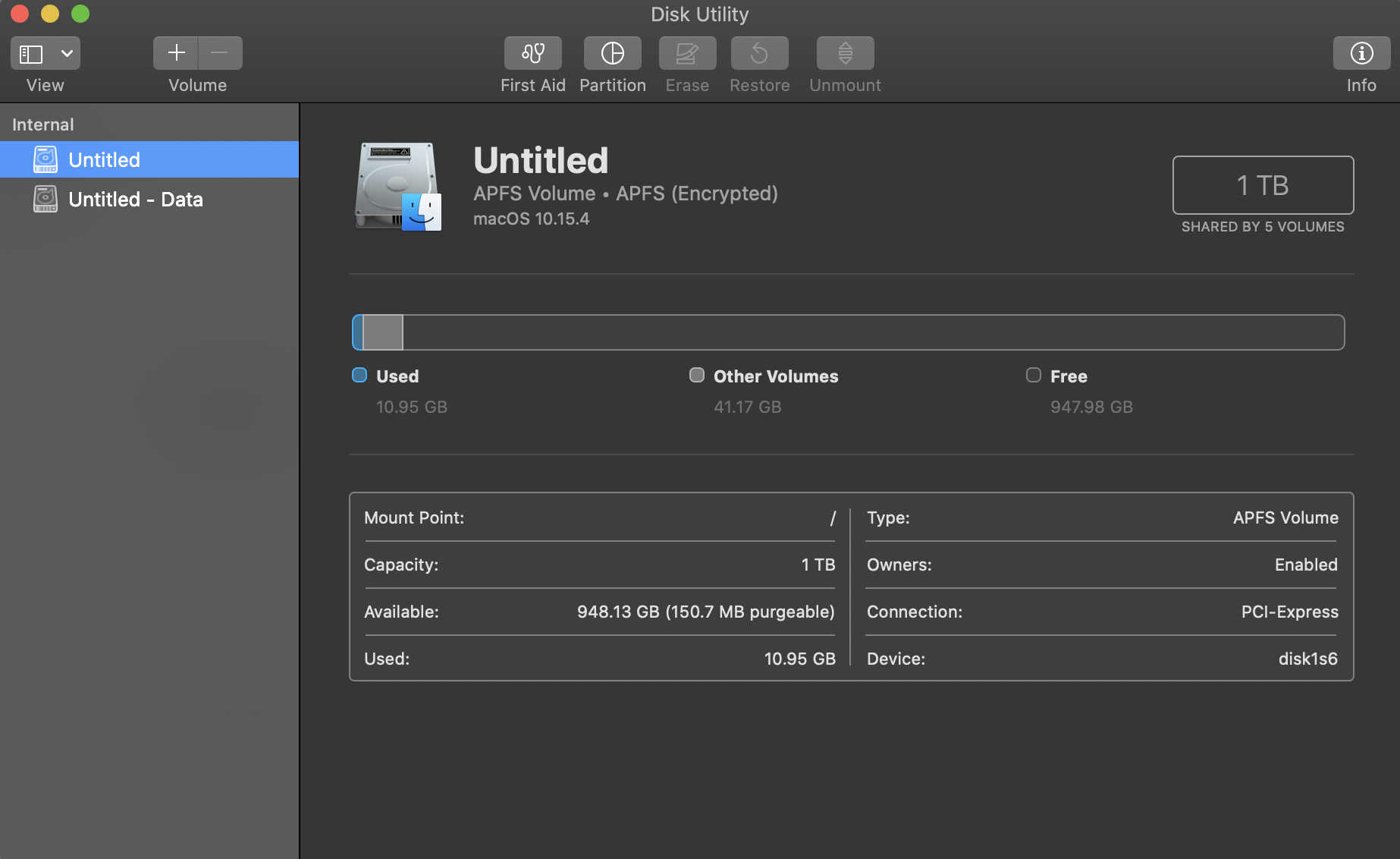Image resolution: width=1400 pixels, height=859 pixels.
Task: Click the 1 TB capacity box
Action: tap(1263, 185)
